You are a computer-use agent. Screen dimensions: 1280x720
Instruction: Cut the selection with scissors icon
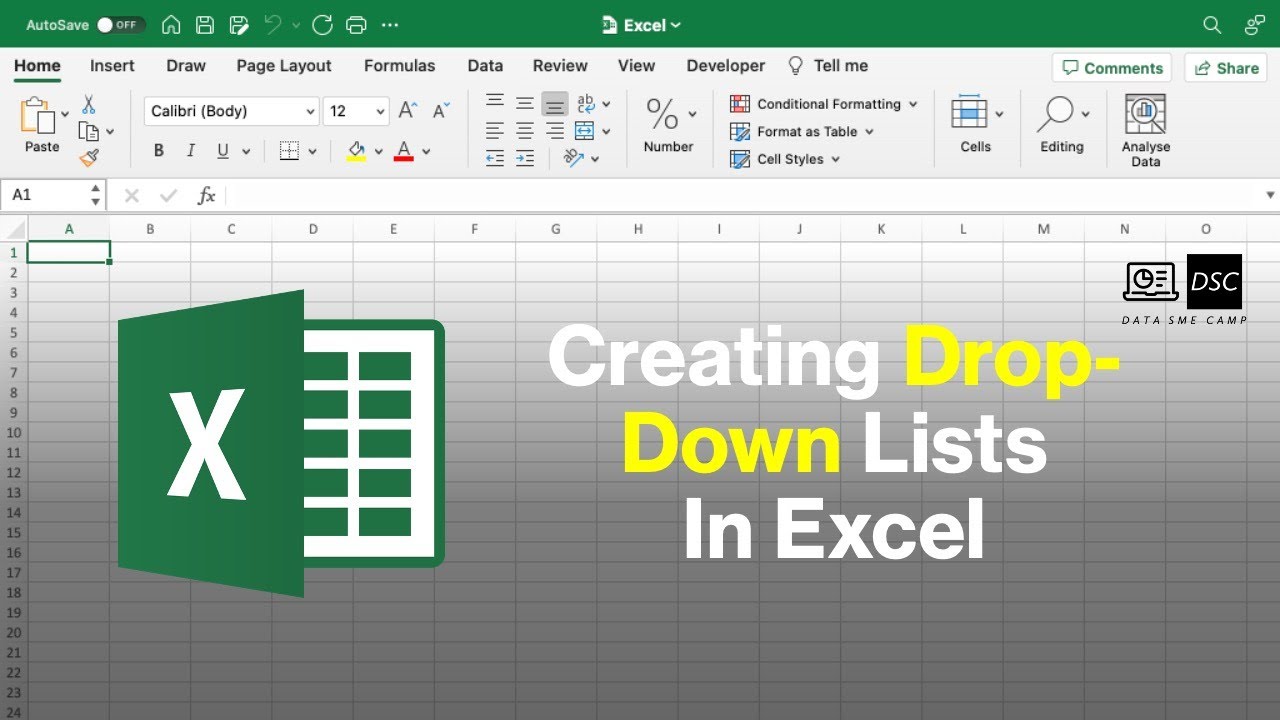pyautogui.click(x=88, y=104)
